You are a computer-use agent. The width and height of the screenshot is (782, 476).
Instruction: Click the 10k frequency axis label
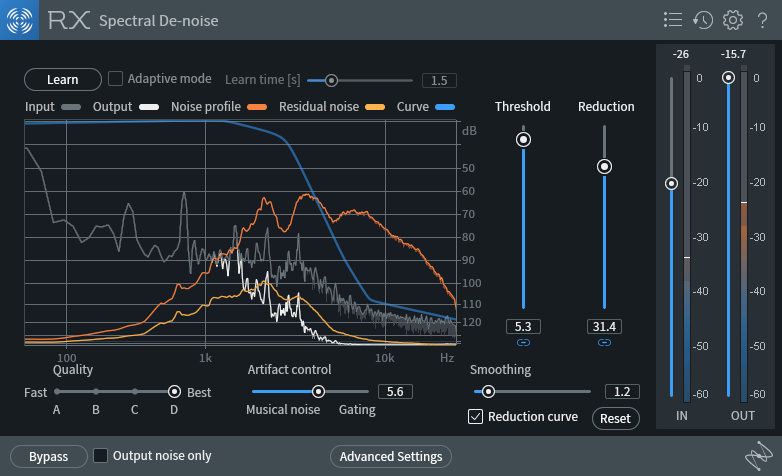click(385, 358)
